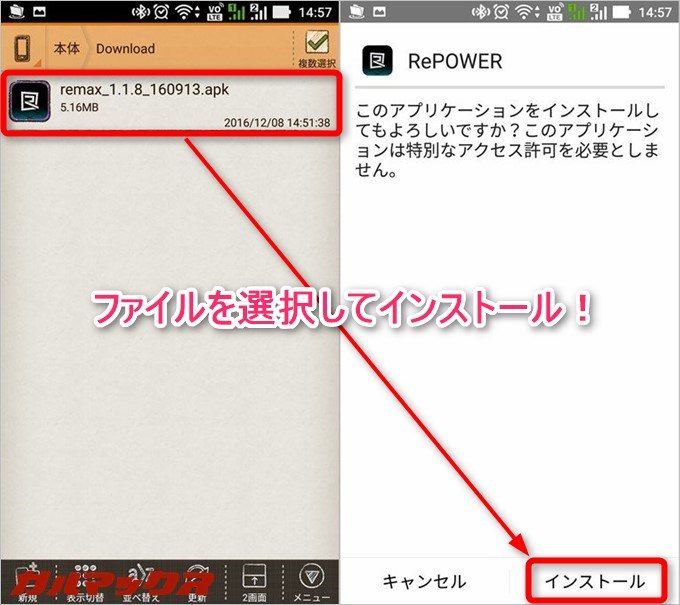Image resolution: width=680 pixels, height=605 pixels.
Task: Open the device storage selector phone icon
Action: pos(22,49)
